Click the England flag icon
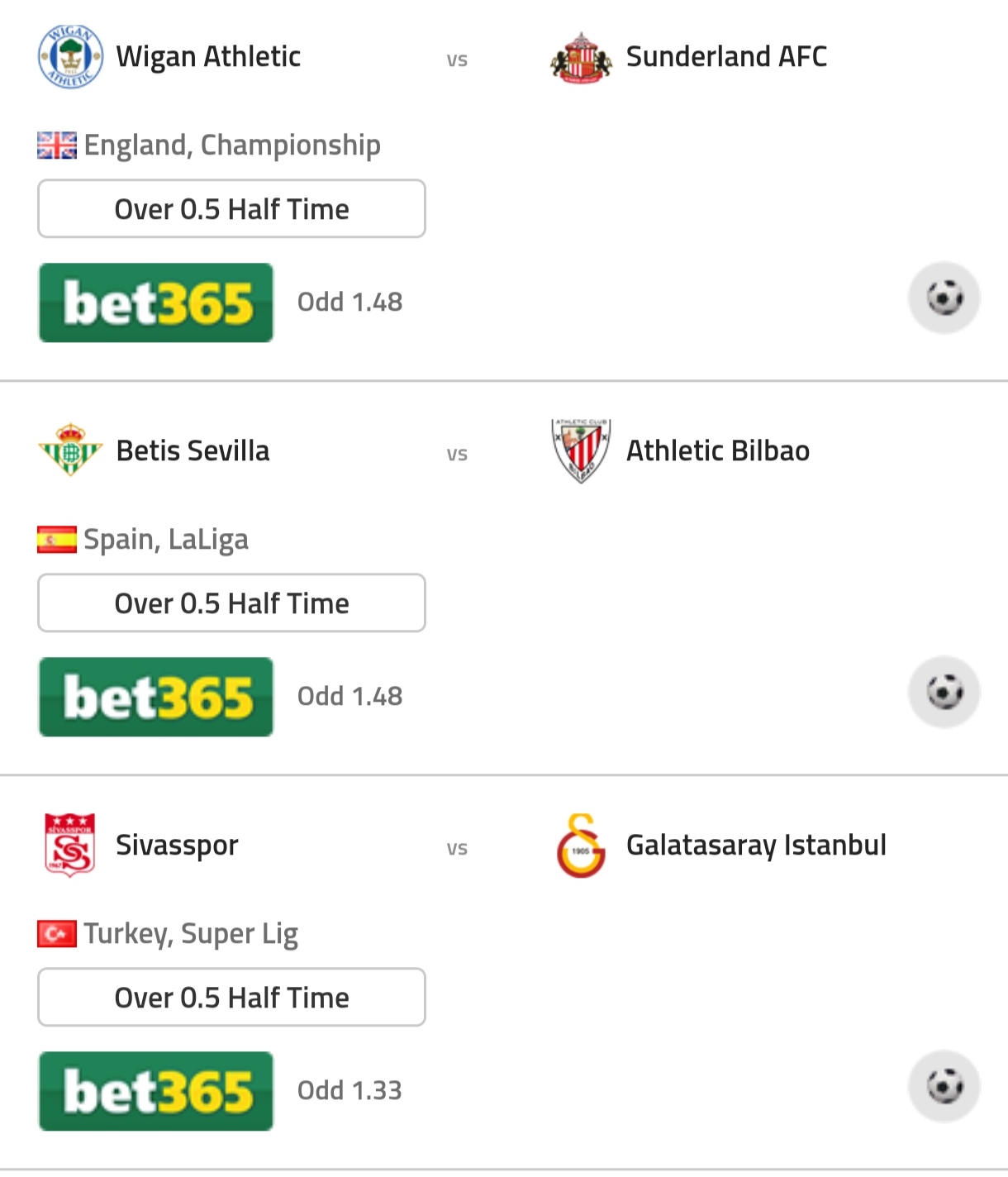Image resolution: width=1008 pixels, height=1177 pixels. (57, 145)
